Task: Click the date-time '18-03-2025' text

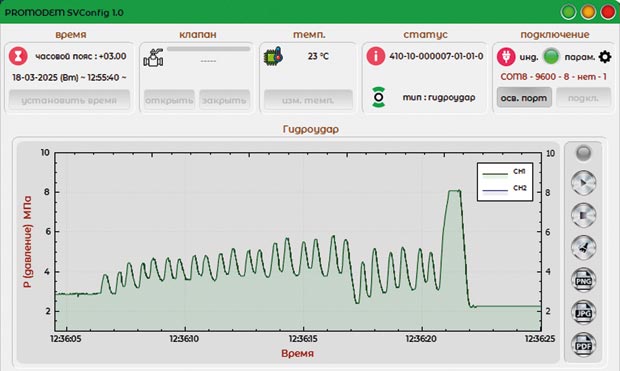Action: (x=69, y=78)
